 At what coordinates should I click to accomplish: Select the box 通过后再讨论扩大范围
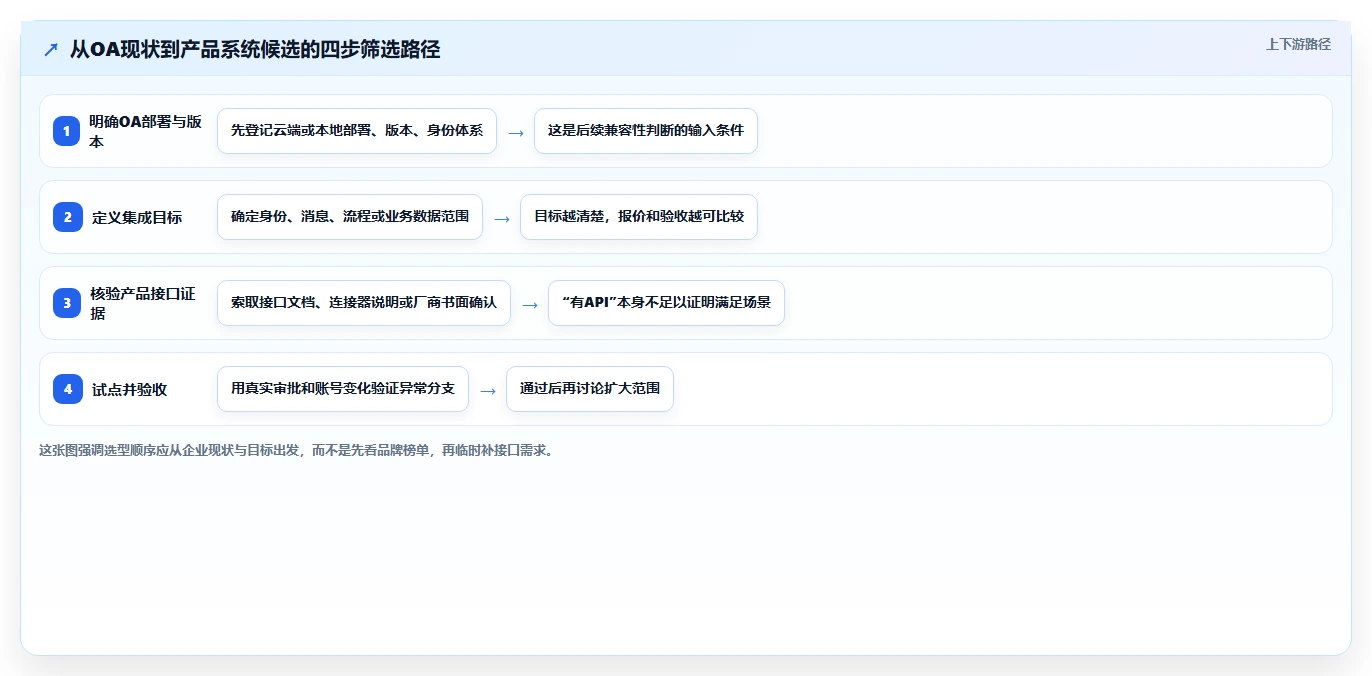(590, 389)
